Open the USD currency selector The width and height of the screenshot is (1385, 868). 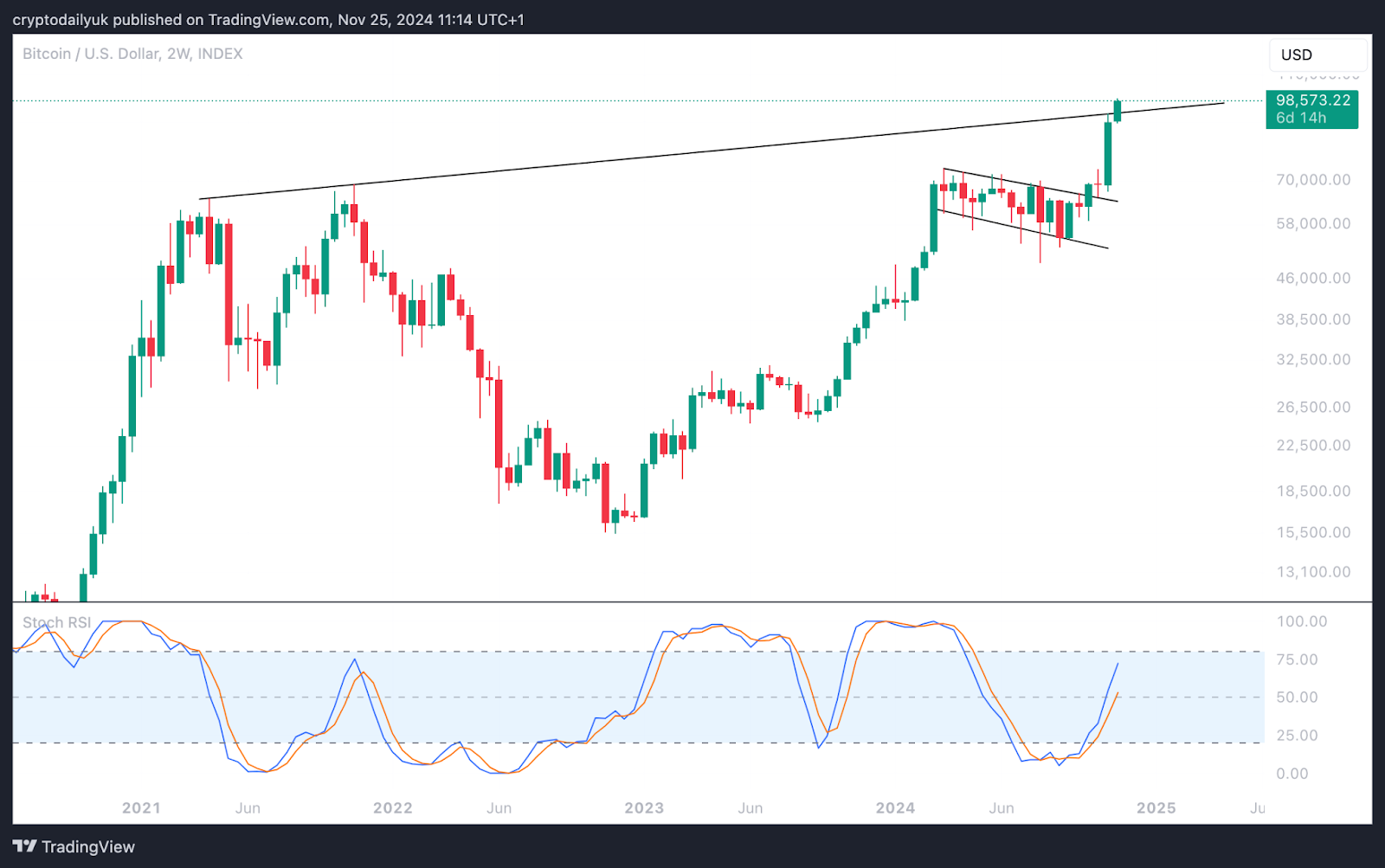pos(1318,55)
